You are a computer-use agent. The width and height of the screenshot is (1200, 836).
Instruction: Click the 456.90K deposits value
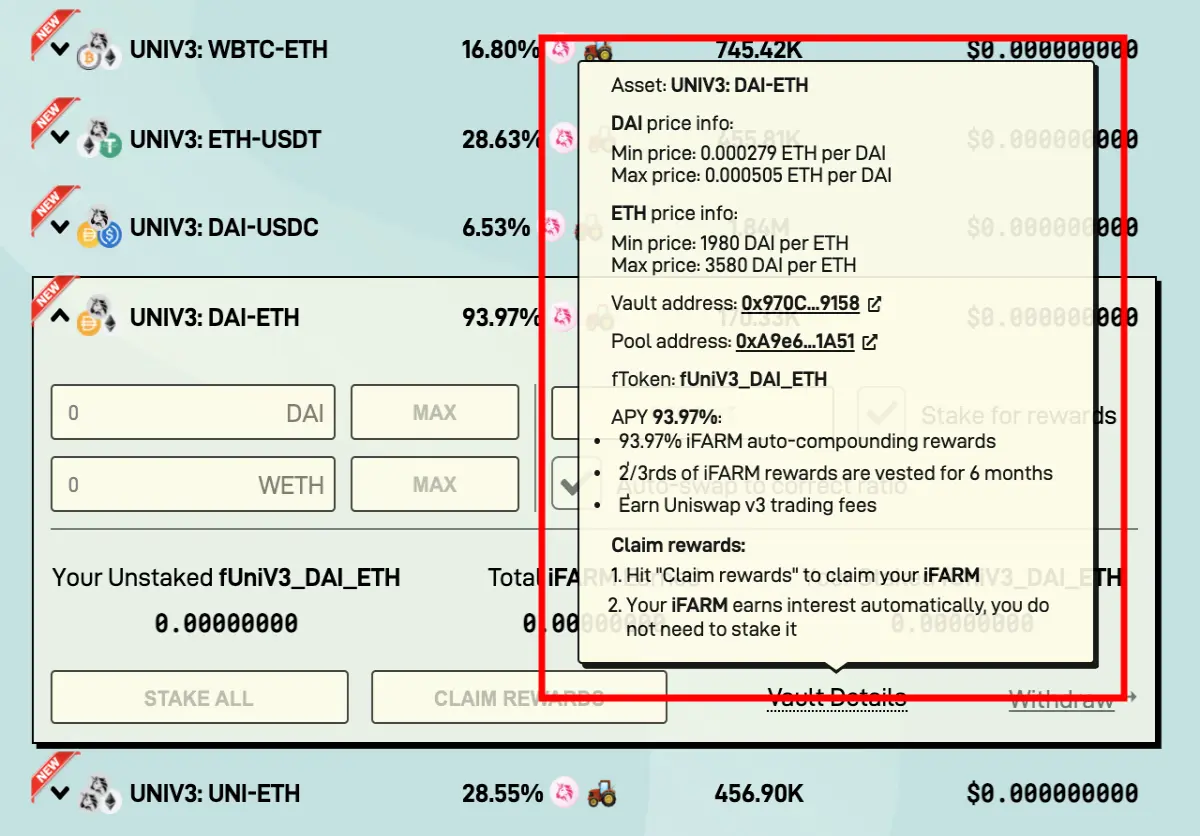759,794
